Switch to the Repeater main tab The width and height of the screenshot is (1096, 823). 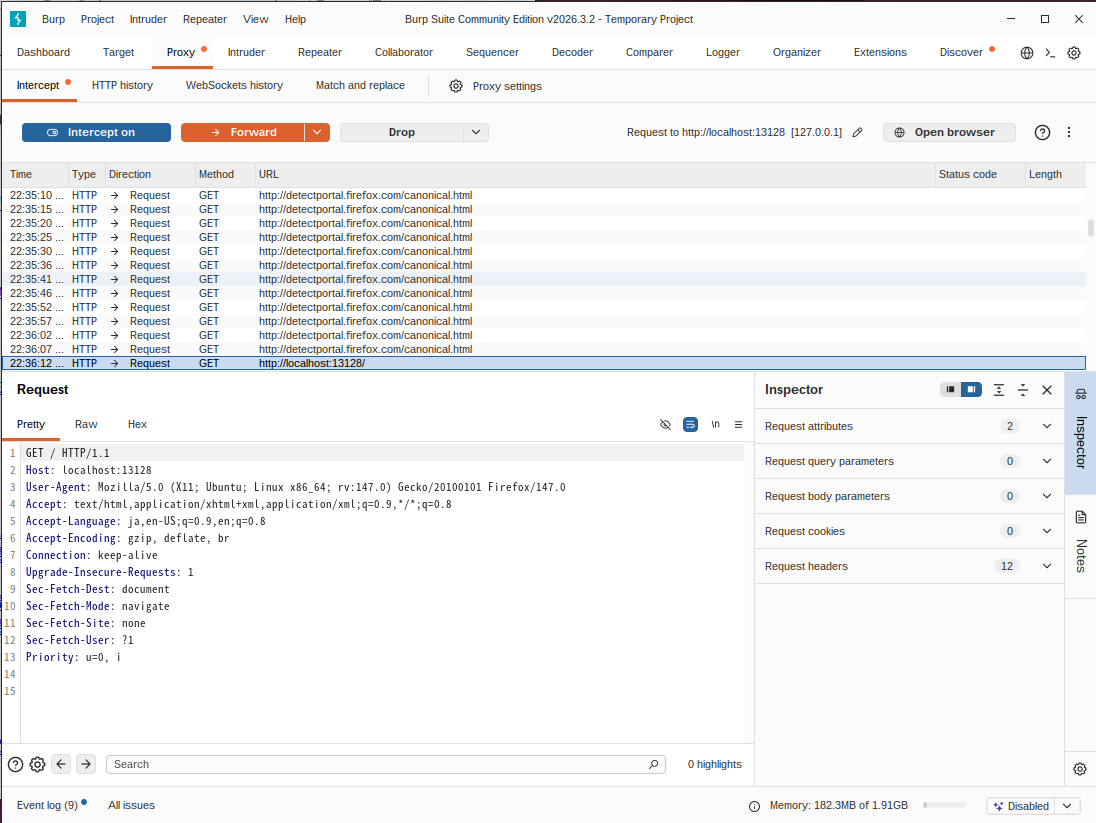click(319, 52)
